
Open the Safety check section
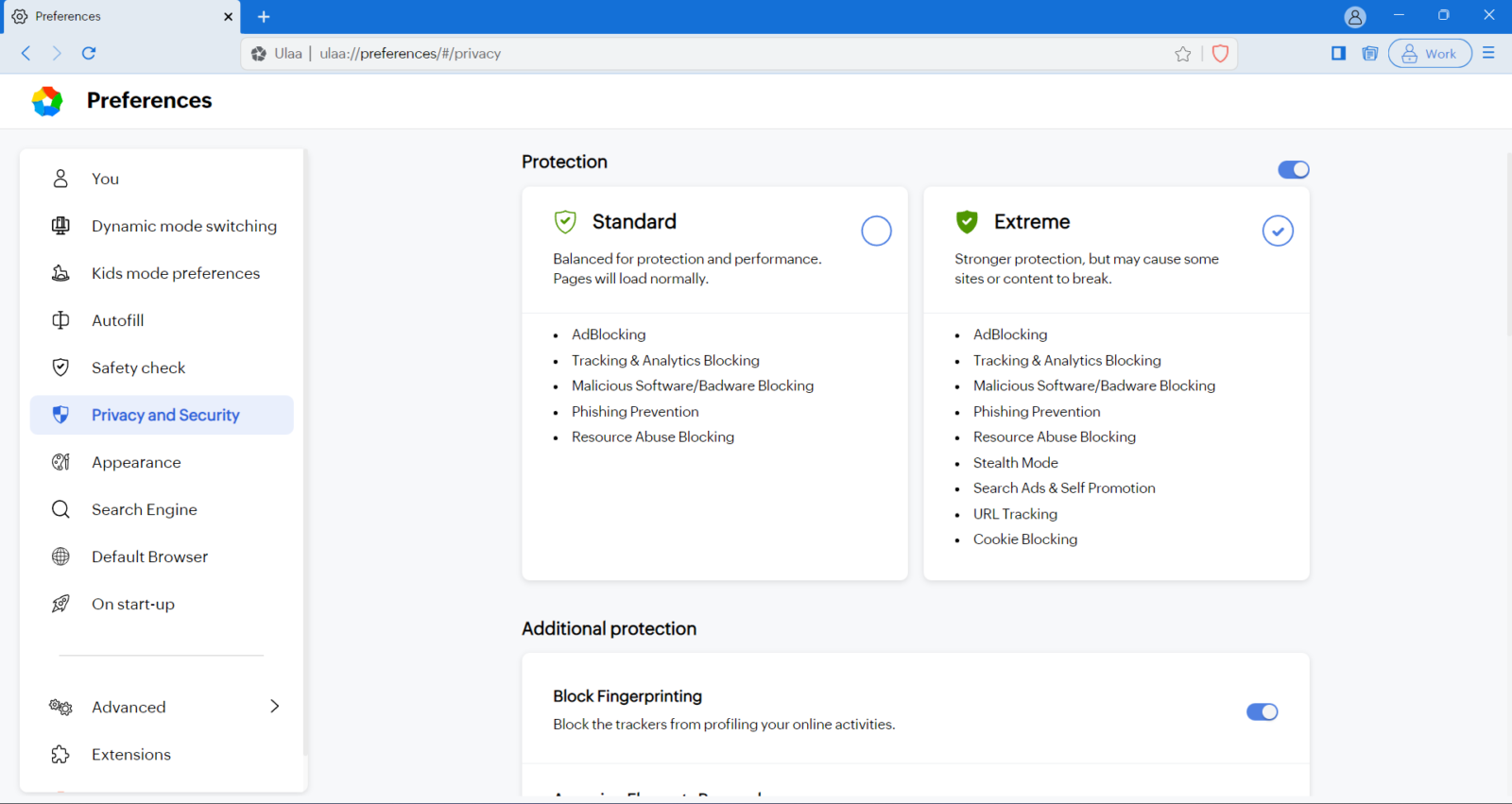click(138, 368)
